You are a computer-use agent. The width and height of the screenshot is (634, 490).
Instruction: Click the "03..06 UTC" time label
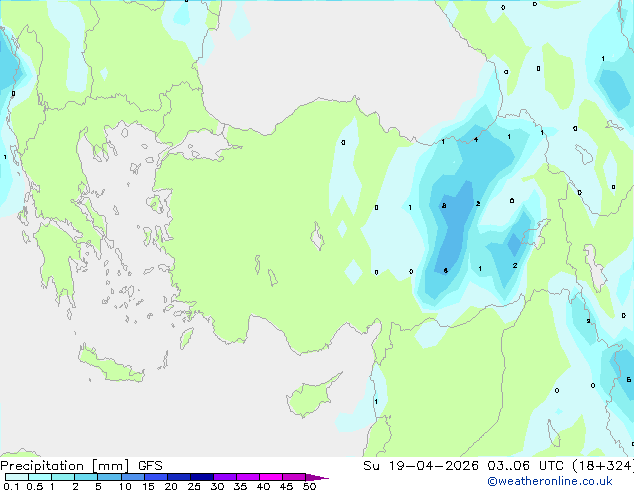tap(525, 466)
